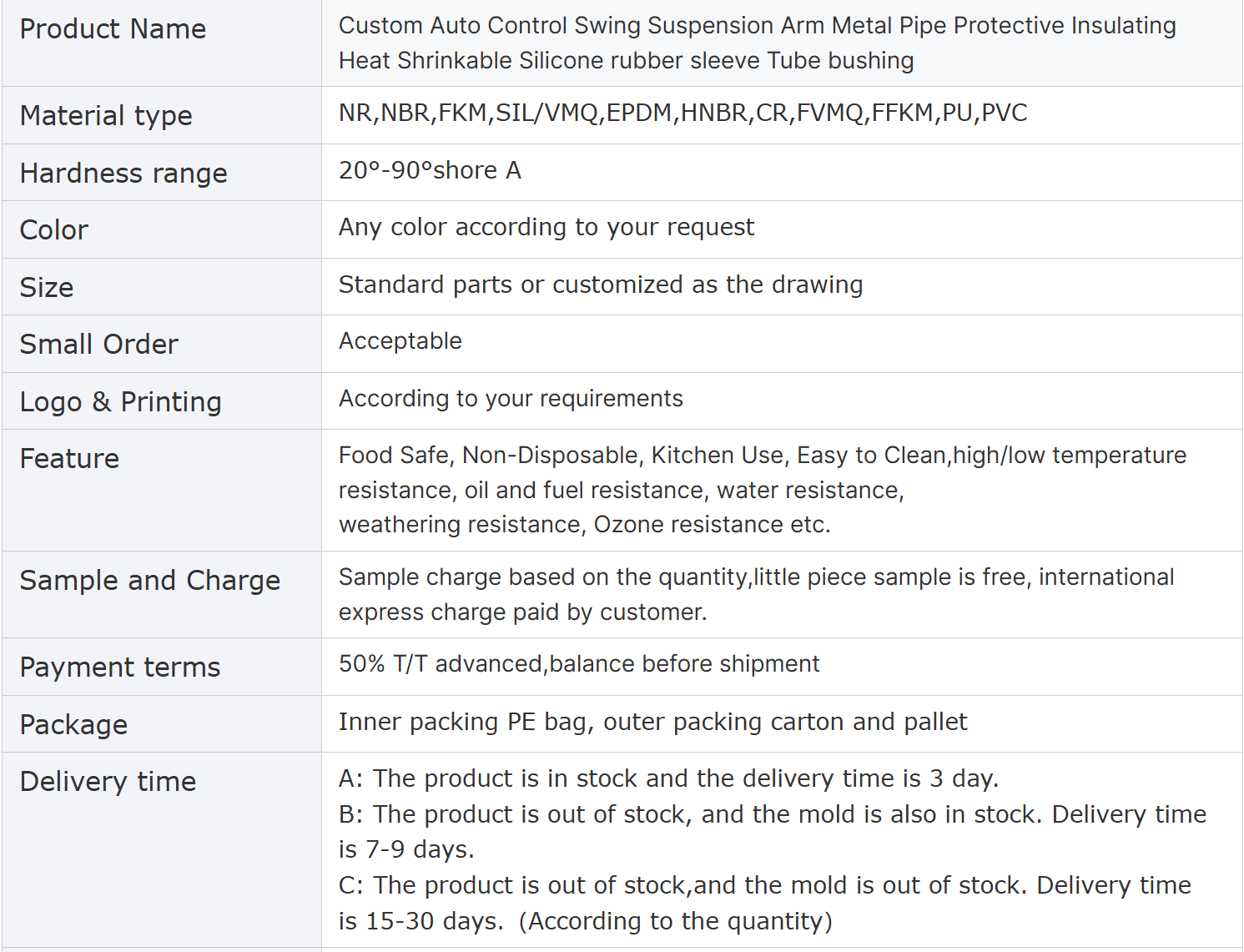The image size is (1244, 952).
Task: Click Standard parts or customized text
Action: tap(601, 285)
